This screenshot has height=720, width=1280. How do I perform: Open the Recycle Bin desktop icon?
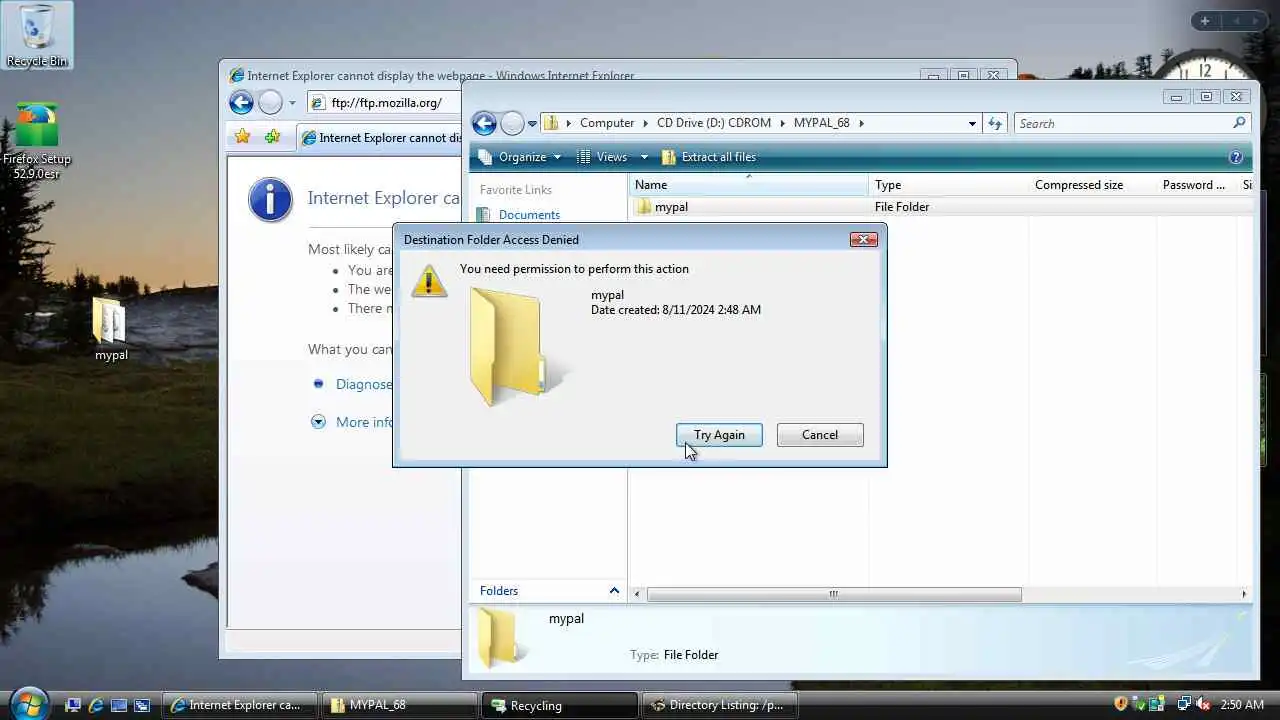tap(37, 36)
